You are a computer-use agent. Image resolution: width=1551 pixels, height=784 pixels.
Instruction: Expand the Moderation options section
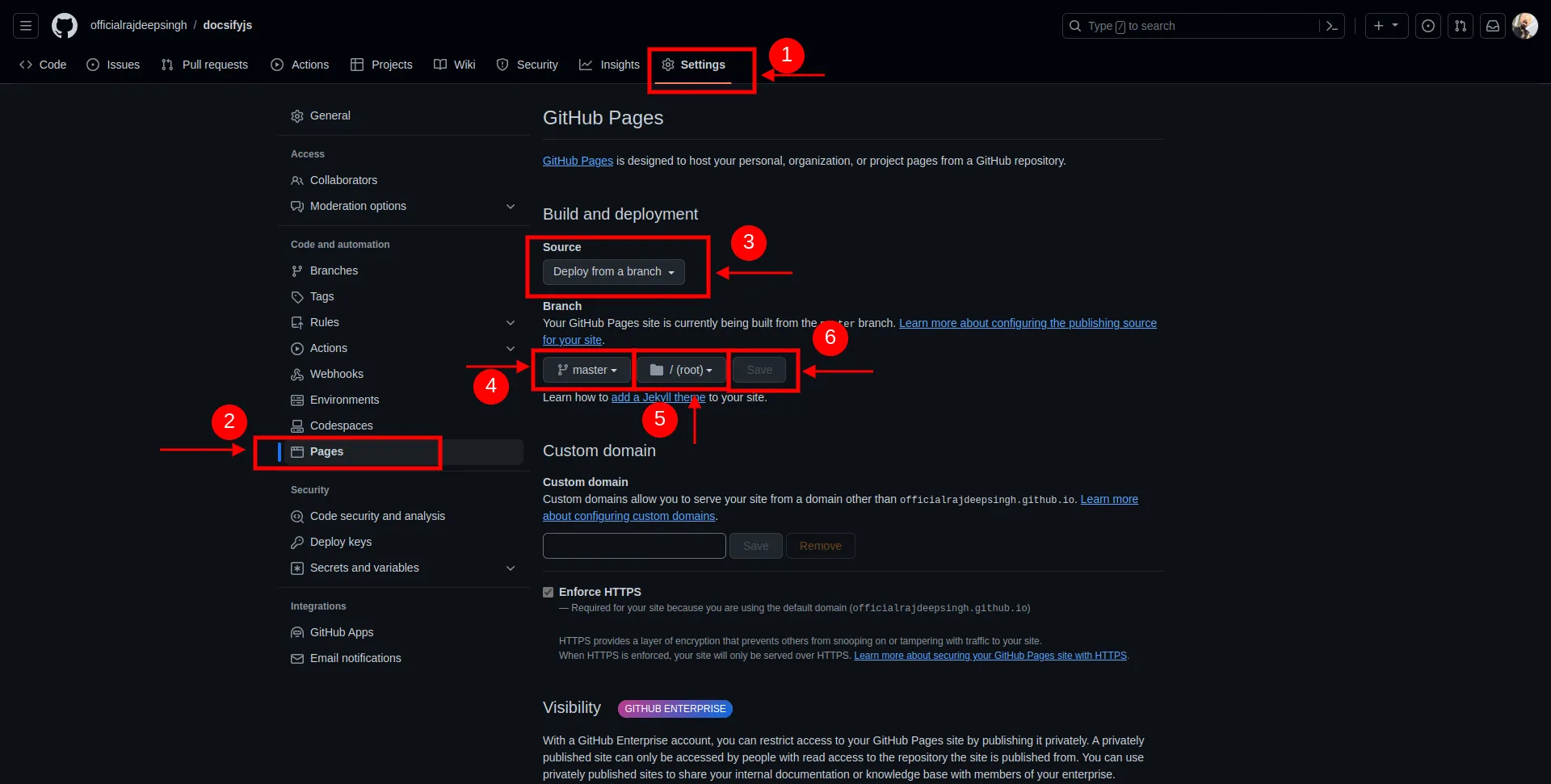511,206
